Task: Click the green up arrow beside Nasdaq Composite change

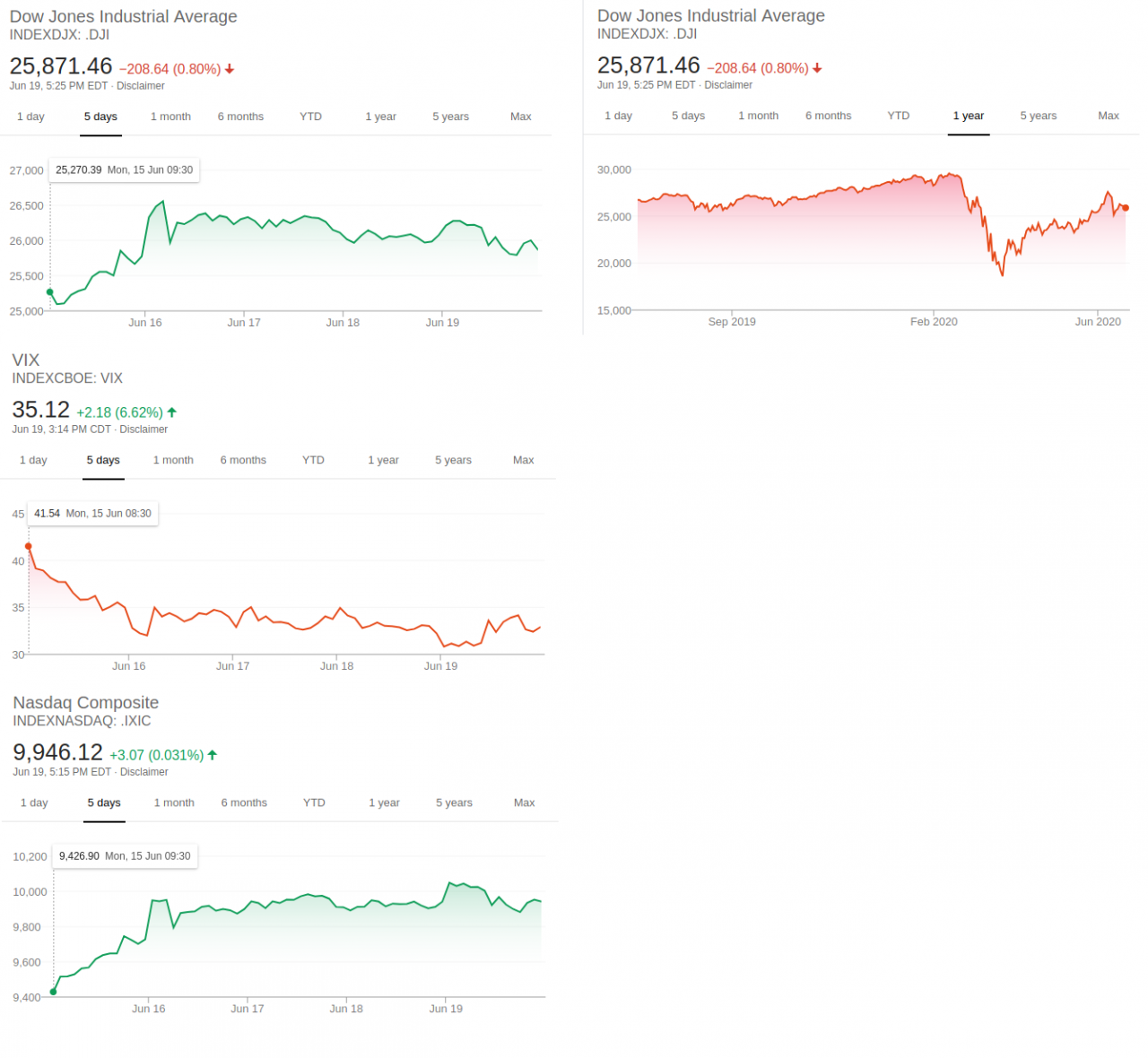Action: point(213,755)
